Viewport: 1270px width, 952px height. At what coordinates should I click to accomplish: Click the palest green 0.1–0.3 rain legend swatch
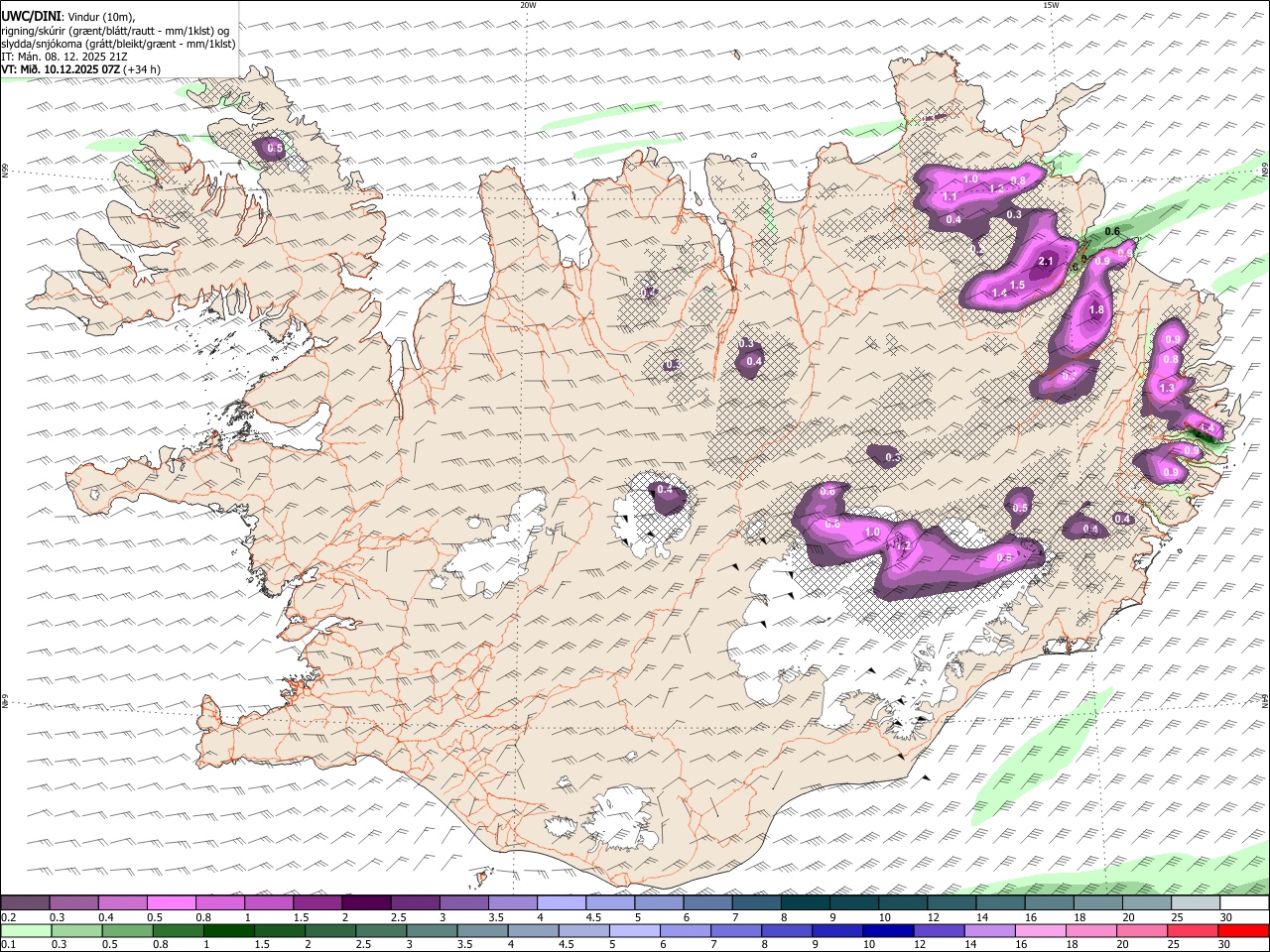[x=27, y=931]
